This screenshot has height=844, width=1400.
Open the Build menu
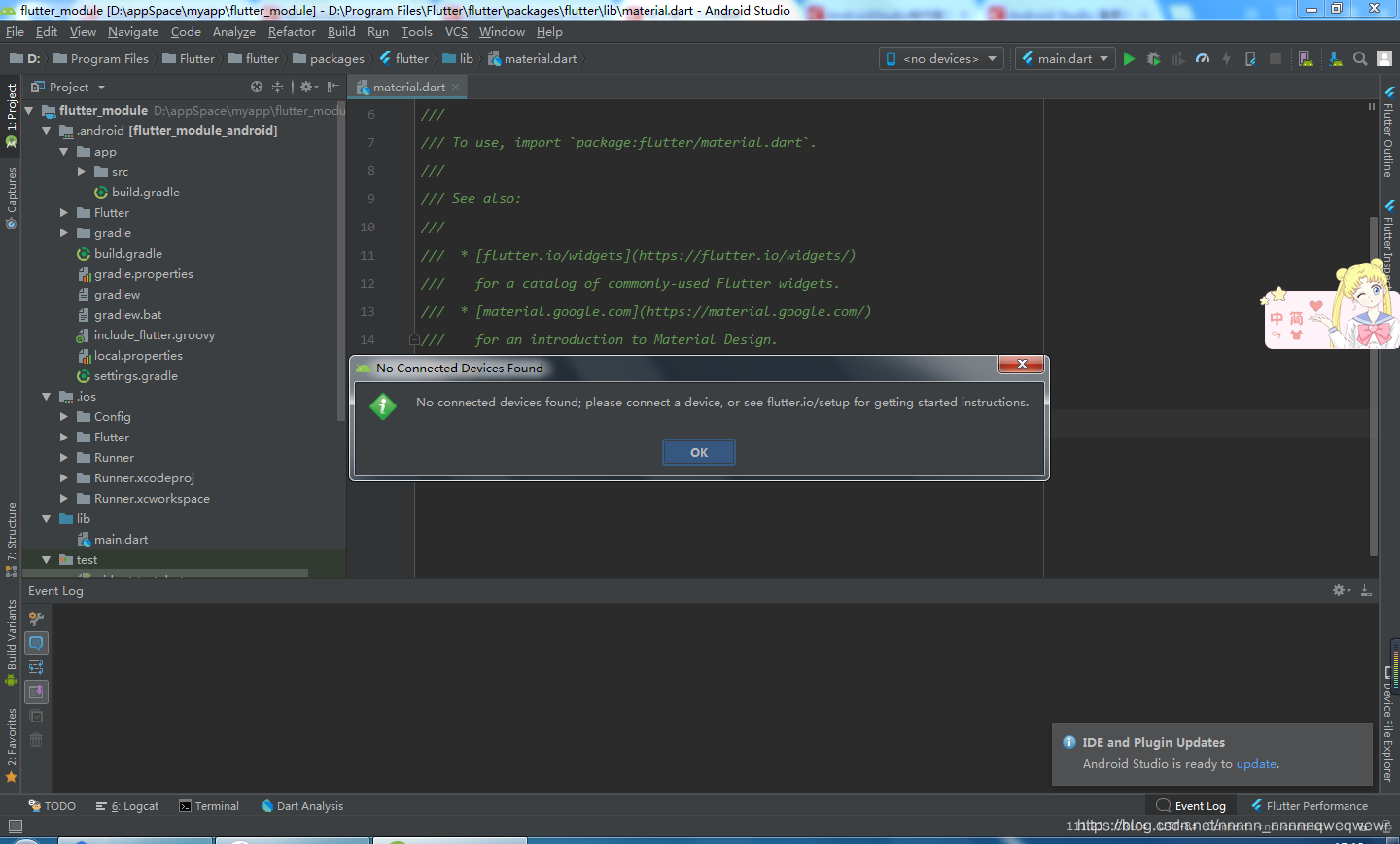pos(341,31)
